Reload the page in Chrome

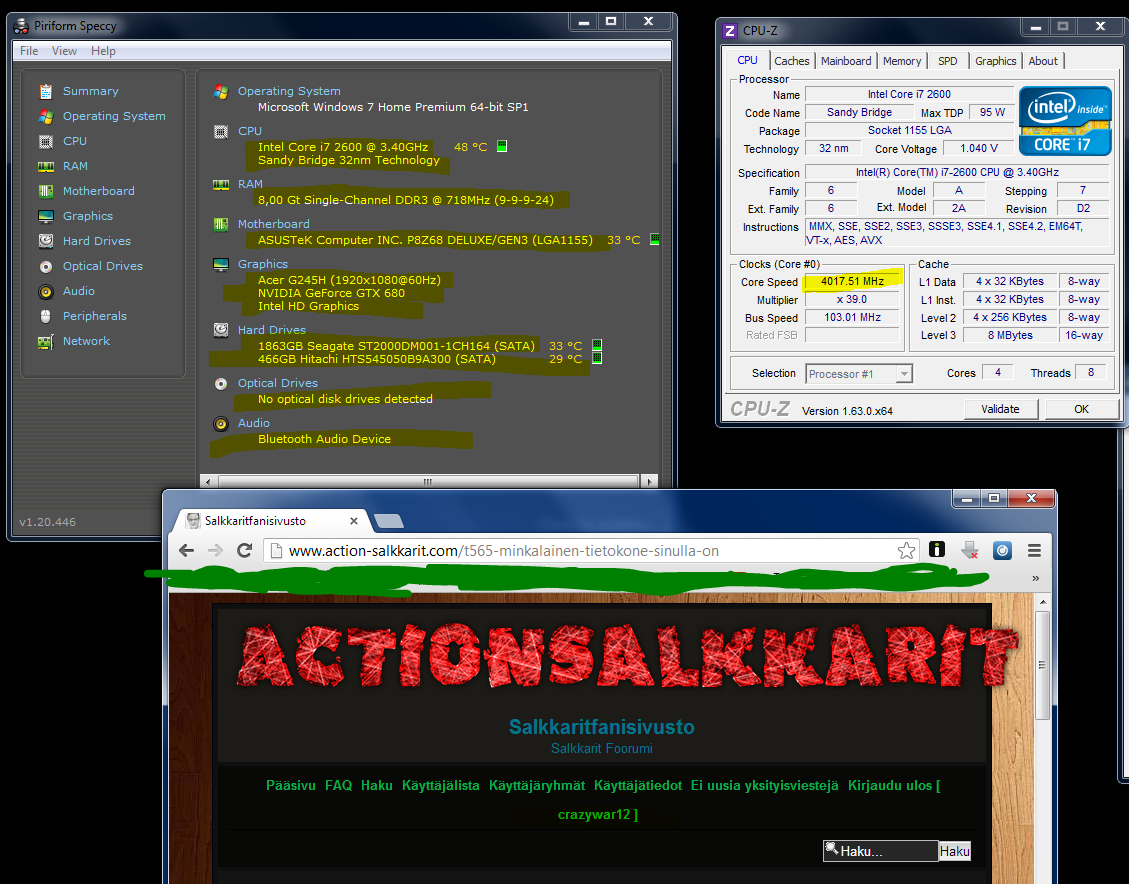pyautogui.click(x=245, y=551)
